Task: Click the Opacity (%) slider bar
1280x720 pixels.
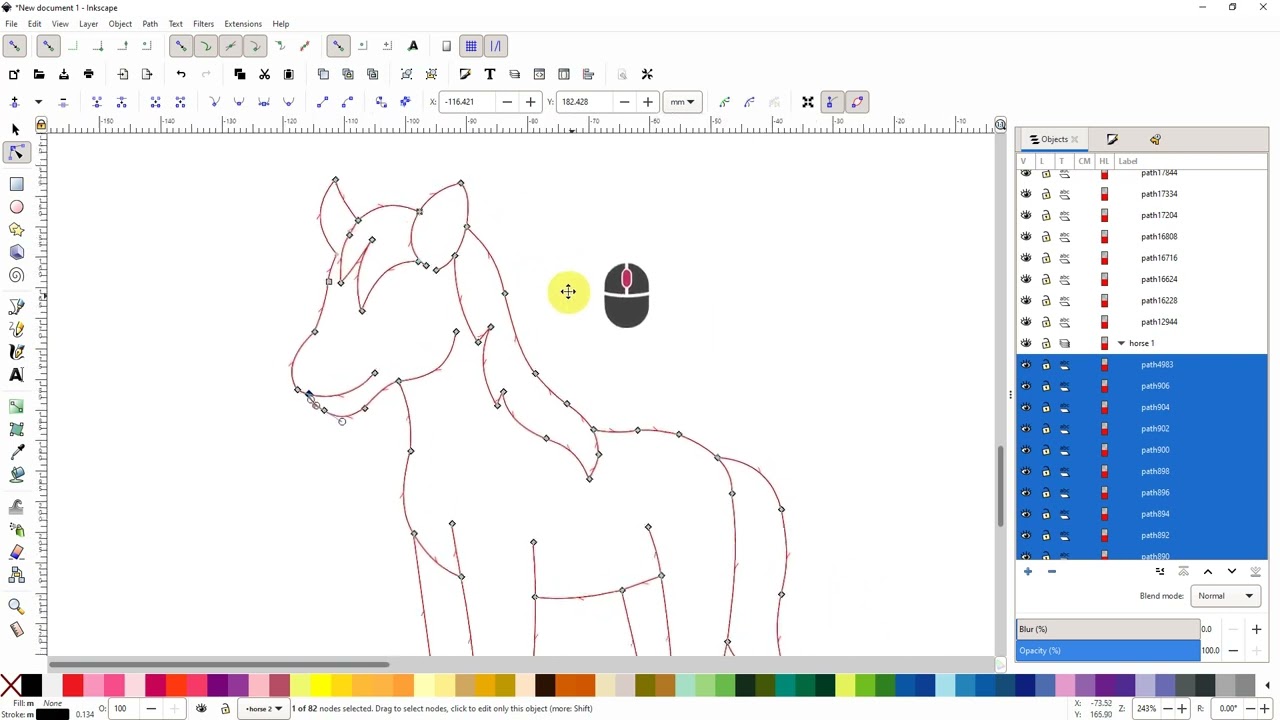Action: pos(1108,651)
